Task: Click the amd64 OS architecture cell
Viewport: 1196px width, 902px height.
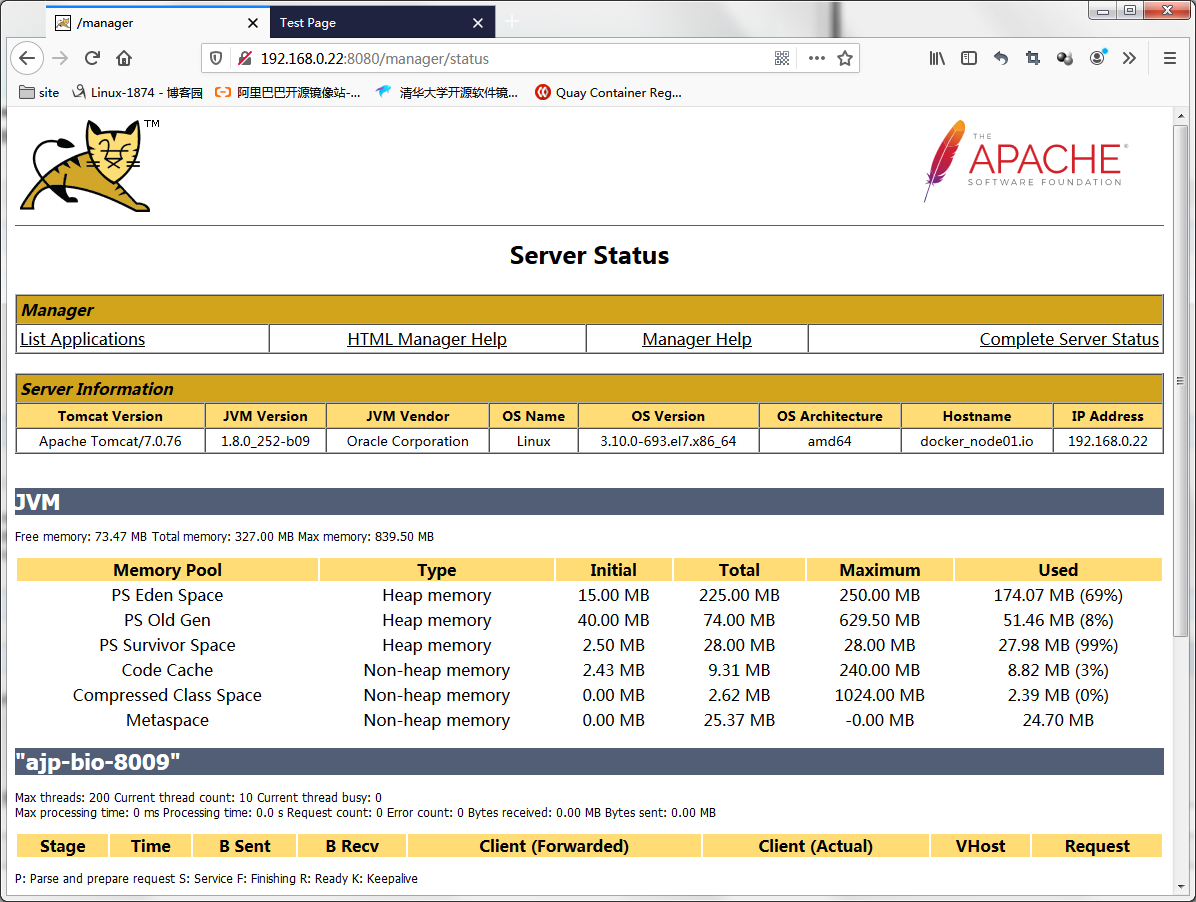Action: [830, 441]
